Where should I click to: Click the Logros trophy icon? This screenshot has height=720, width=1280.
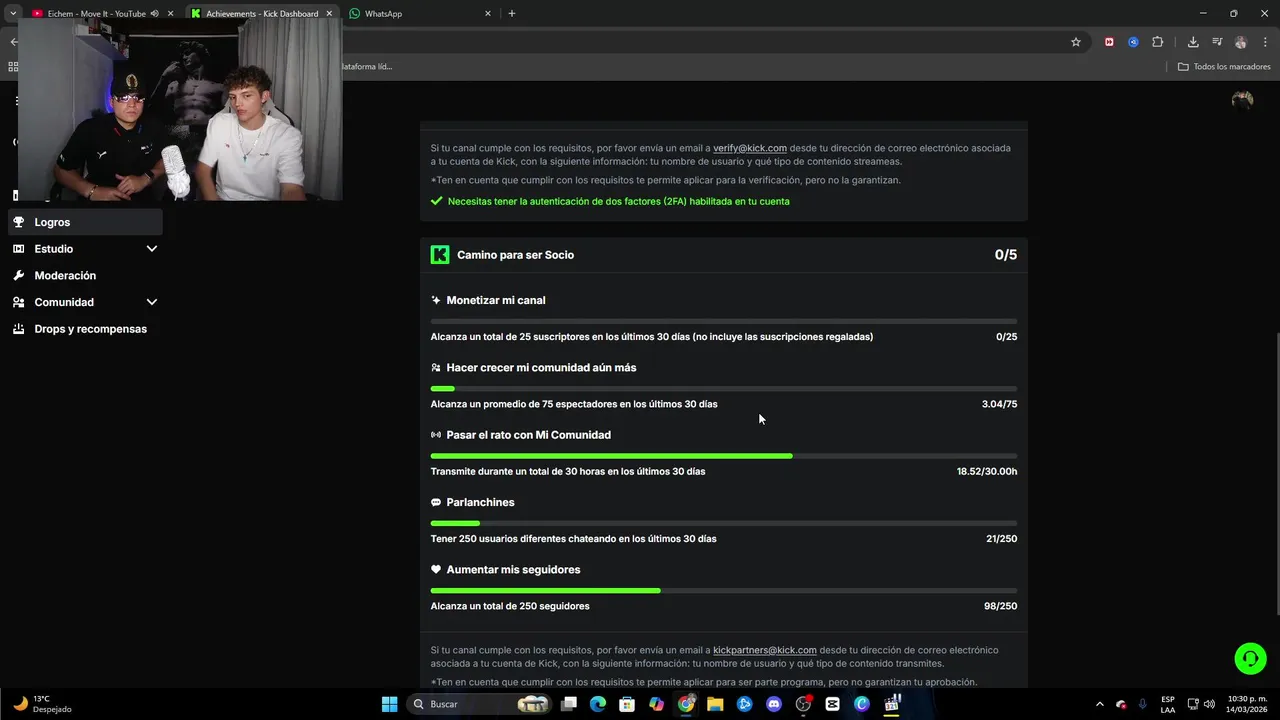pos(18,222)
